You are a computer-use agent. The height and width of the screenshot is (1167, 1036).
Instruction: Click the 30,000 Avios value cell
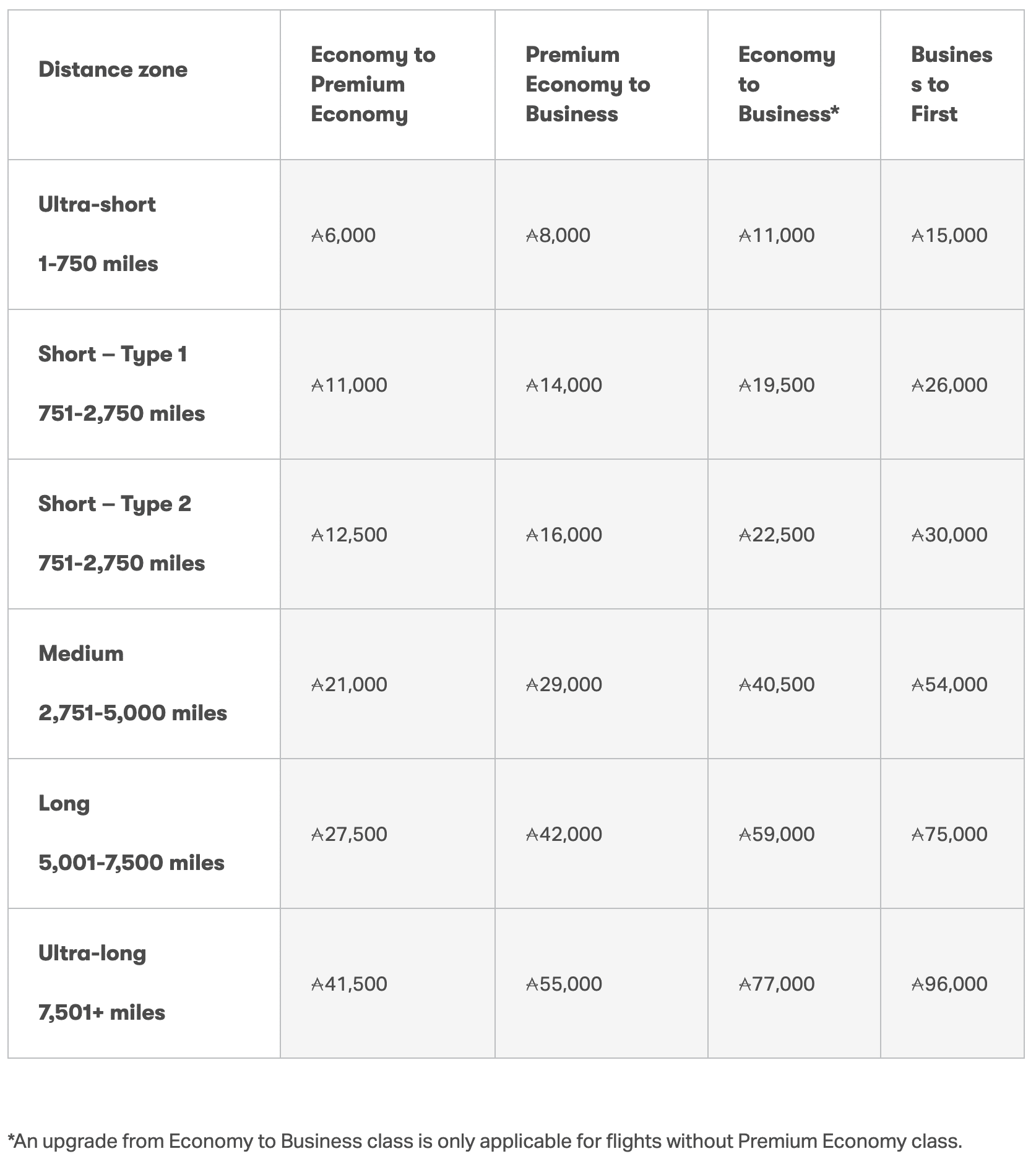click(949, 535)
